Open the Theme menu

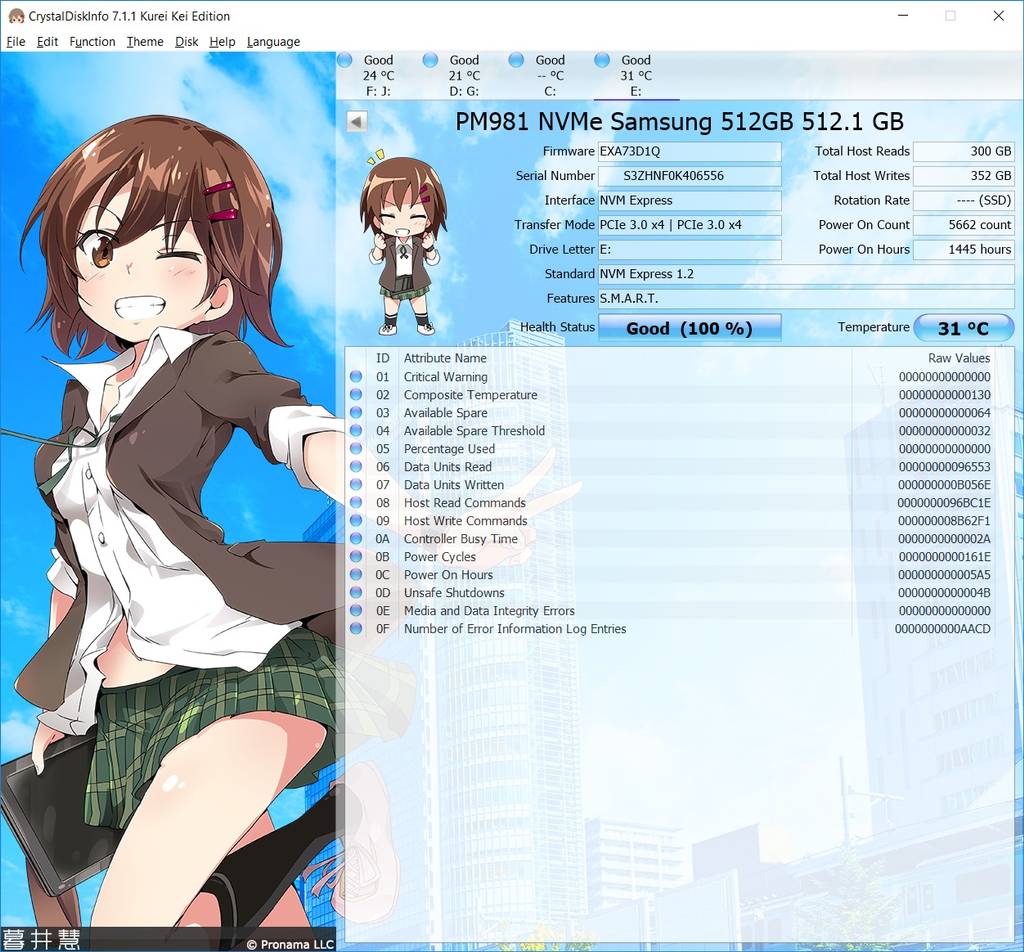click(144, 41)
